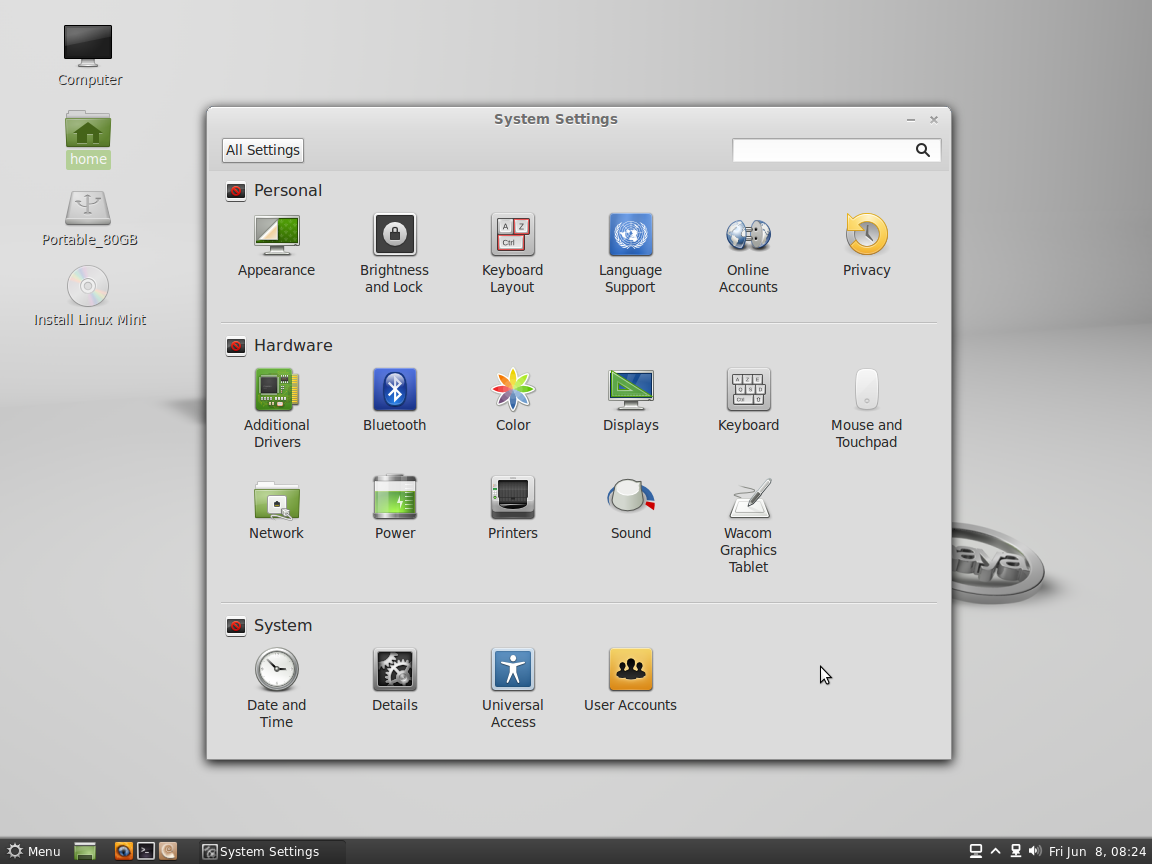Viewport: 1152px width, 864px height.
Task: Click System Settings taskbar entry
Action: coord(271,852)
